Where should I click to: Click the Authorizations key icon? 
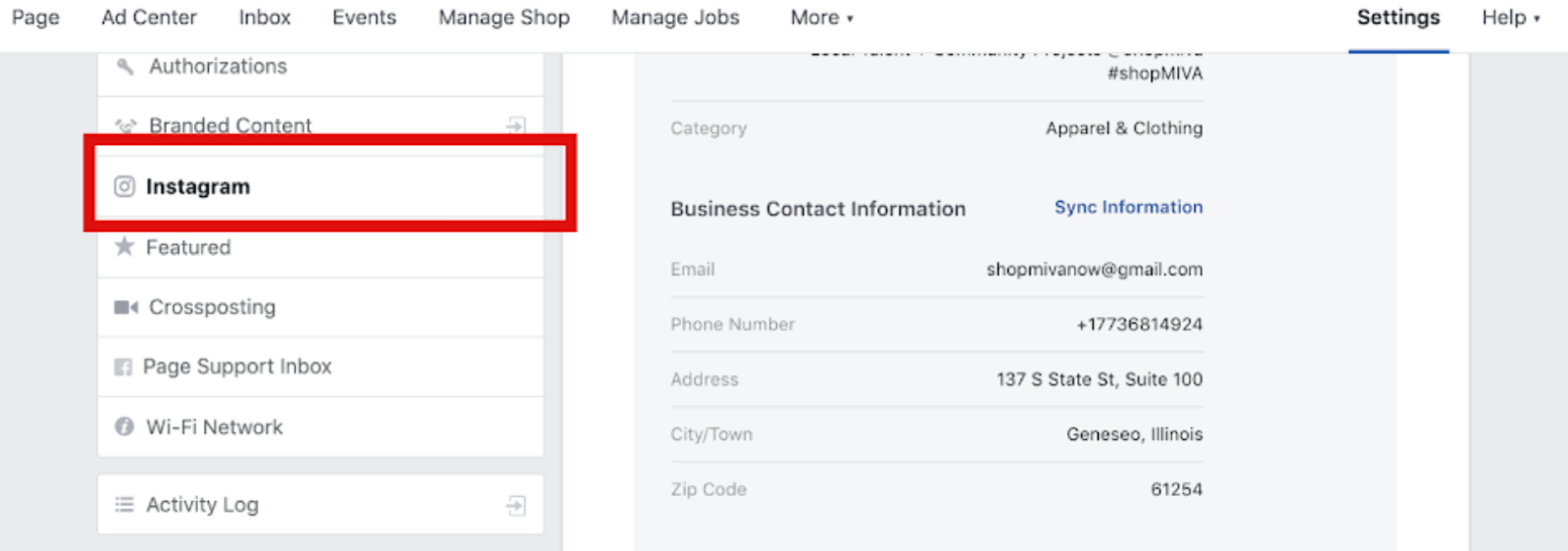coord(124,67)
